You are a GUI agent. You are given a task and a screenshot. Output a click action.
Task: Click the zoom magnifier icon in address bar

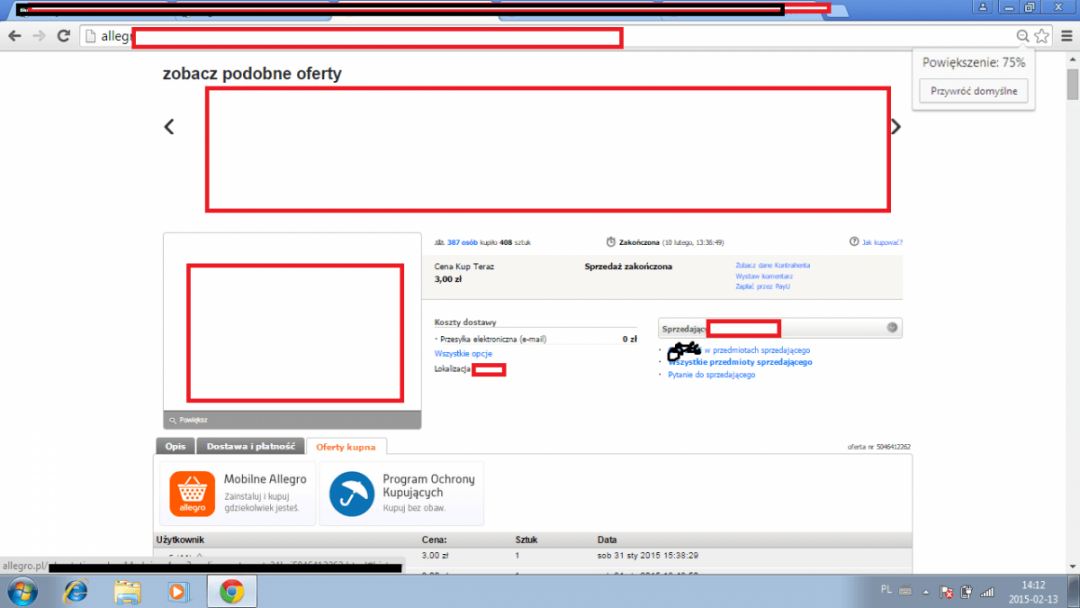[x=1022, y=36]
